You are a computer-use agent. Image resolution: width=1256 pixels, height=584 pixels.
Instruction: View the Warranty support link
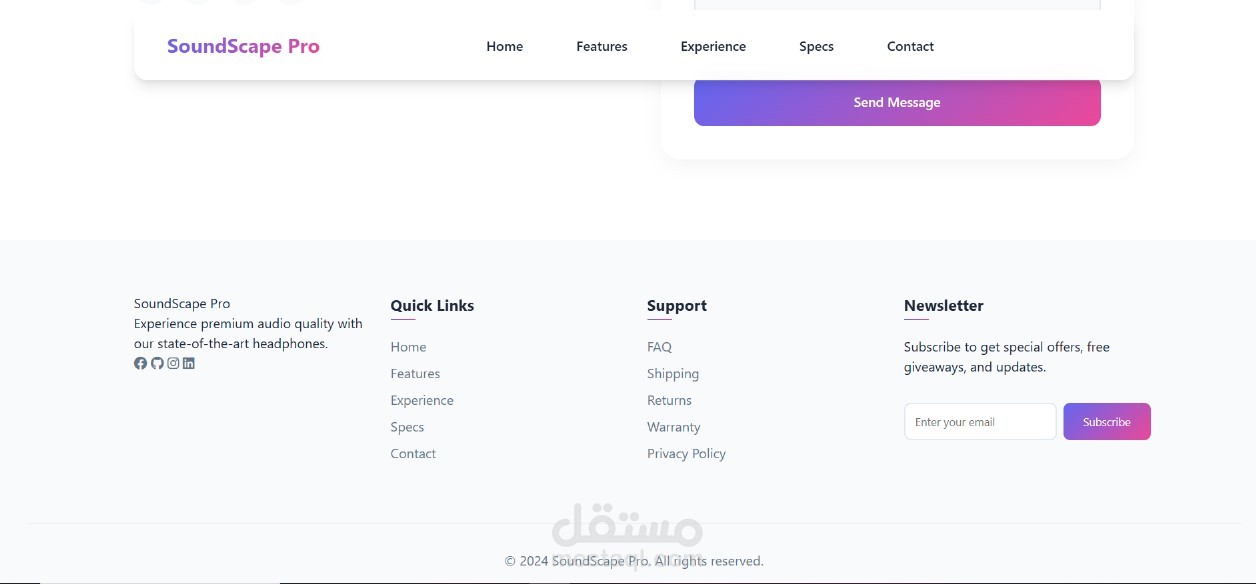point(673,427)
